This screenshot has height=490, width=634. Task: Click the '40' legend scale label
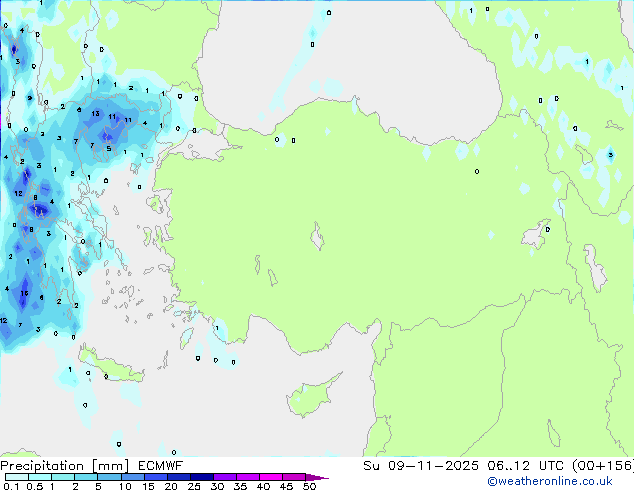pyautogui.click(x=263, y=486)
